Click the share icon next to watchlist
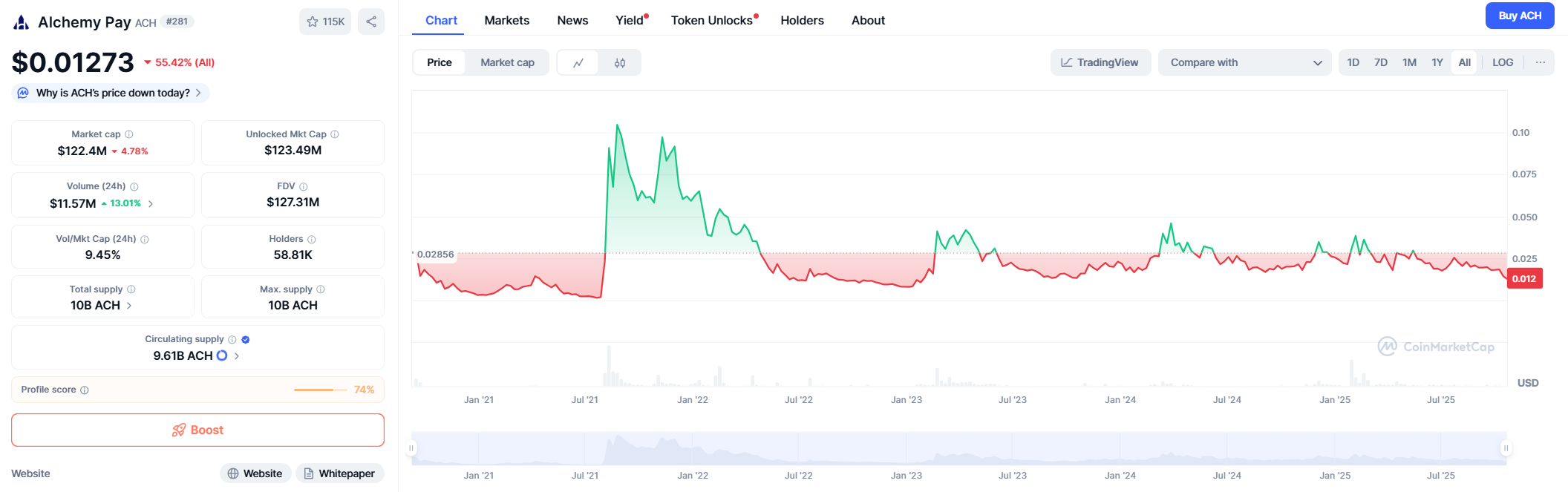The width and height of the screenshot is (1568, 492). click(x=371, y=22)
